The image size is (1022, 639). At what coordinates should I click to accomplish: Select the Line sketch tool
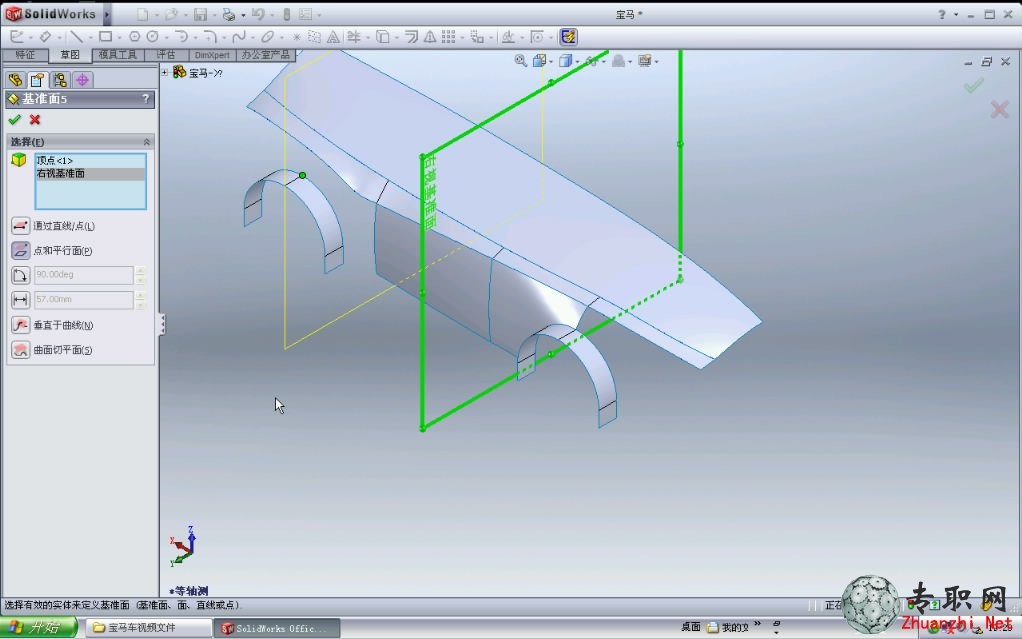pyautogui.click(x=76, y=37)
